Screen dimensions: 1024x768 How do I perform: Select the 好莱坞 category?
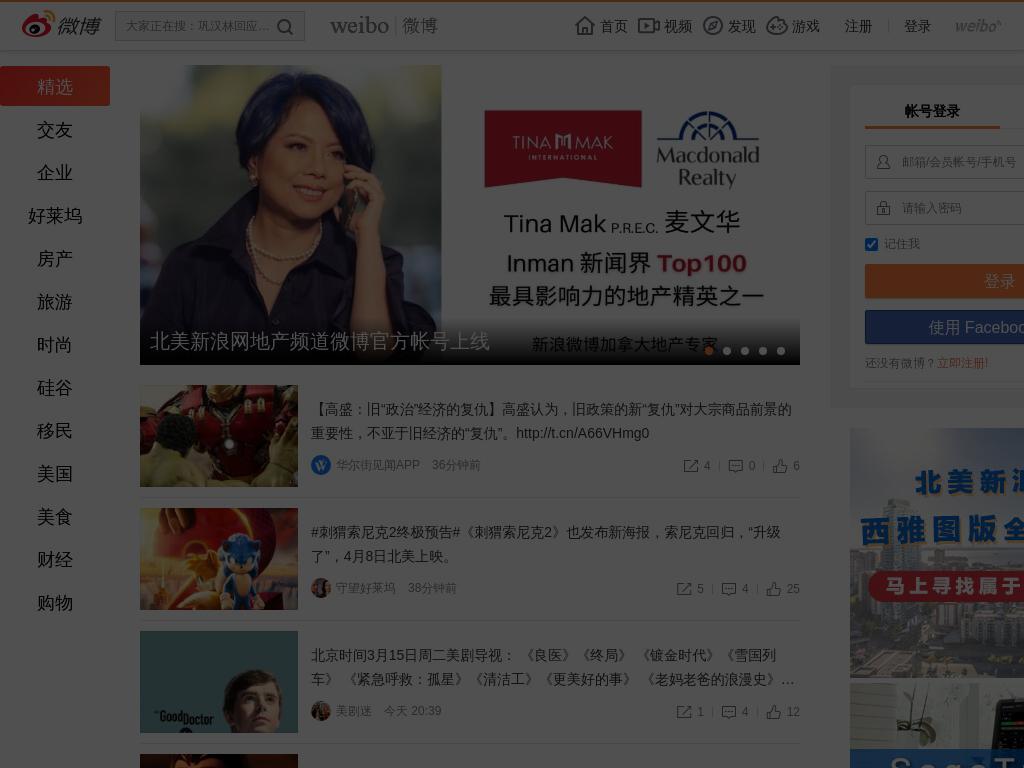tap(55, 216)
